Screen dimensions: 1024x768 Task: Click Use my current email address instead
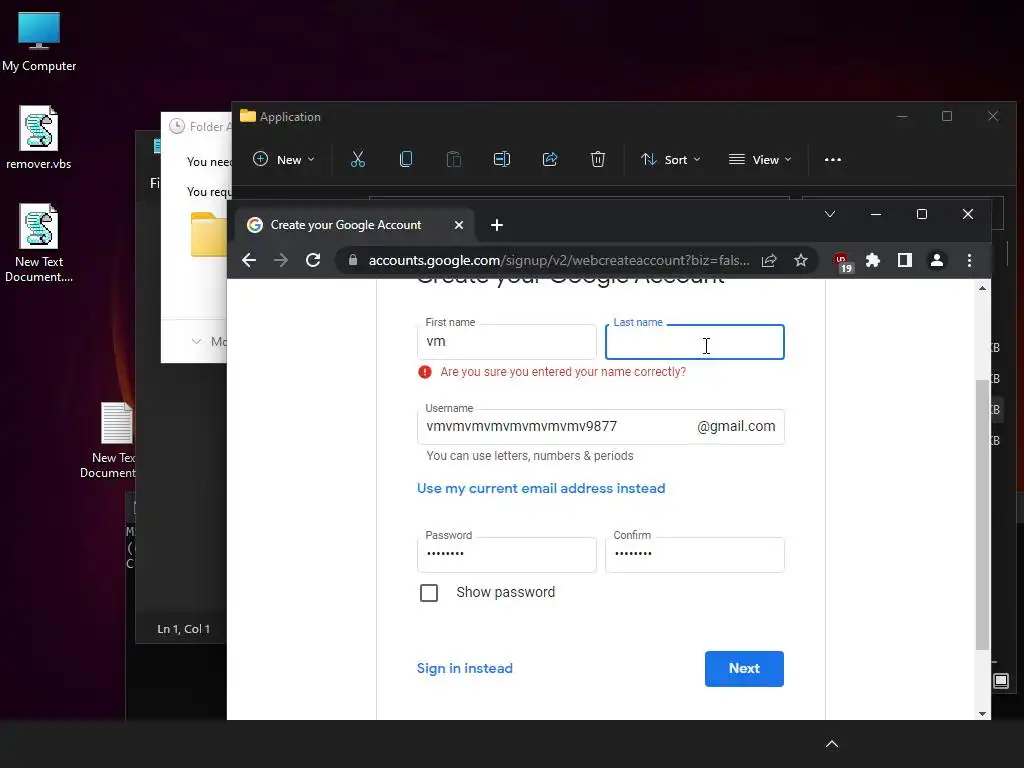click(541, 488)
